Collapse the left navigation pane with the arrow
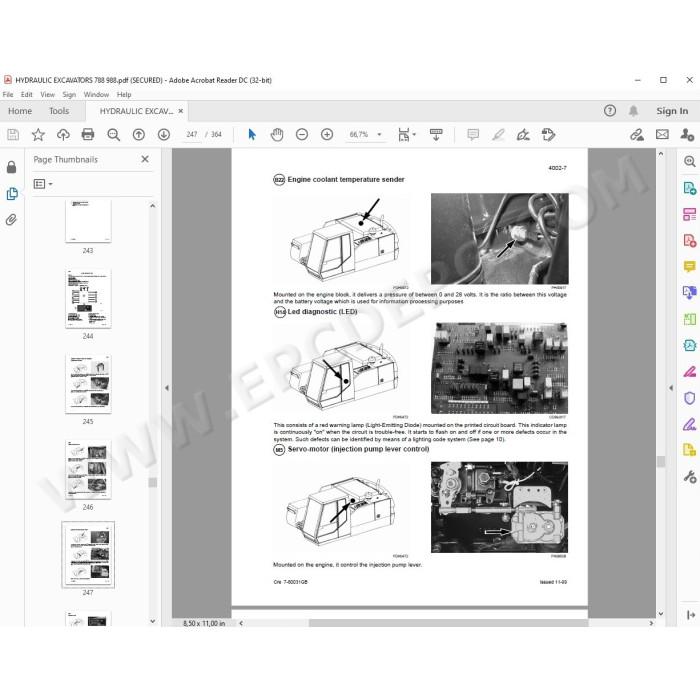 tap(167, 388)
